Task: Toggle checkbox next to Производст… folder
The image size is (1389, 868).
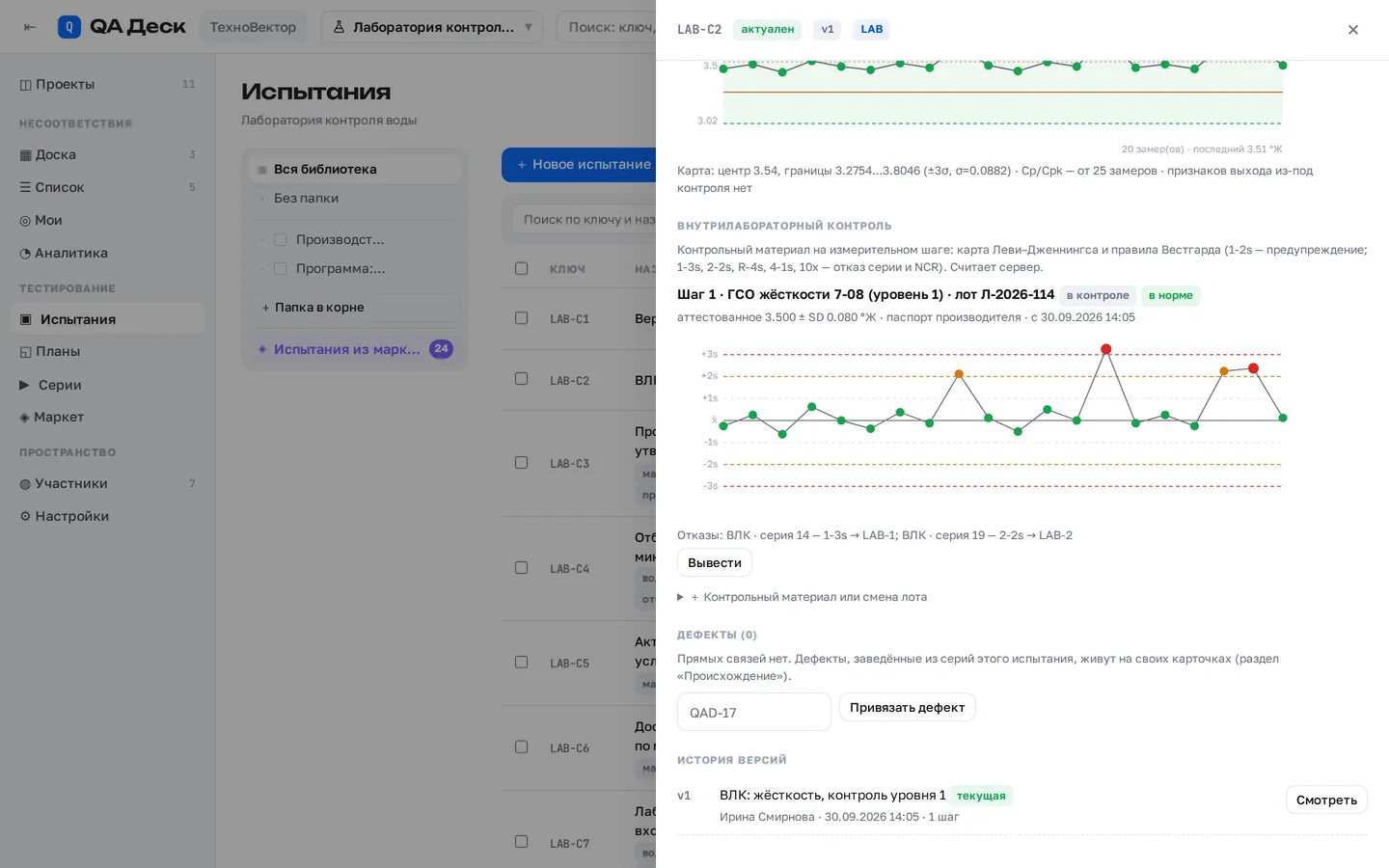Action: pyautogui.click(x=281, y=240)
